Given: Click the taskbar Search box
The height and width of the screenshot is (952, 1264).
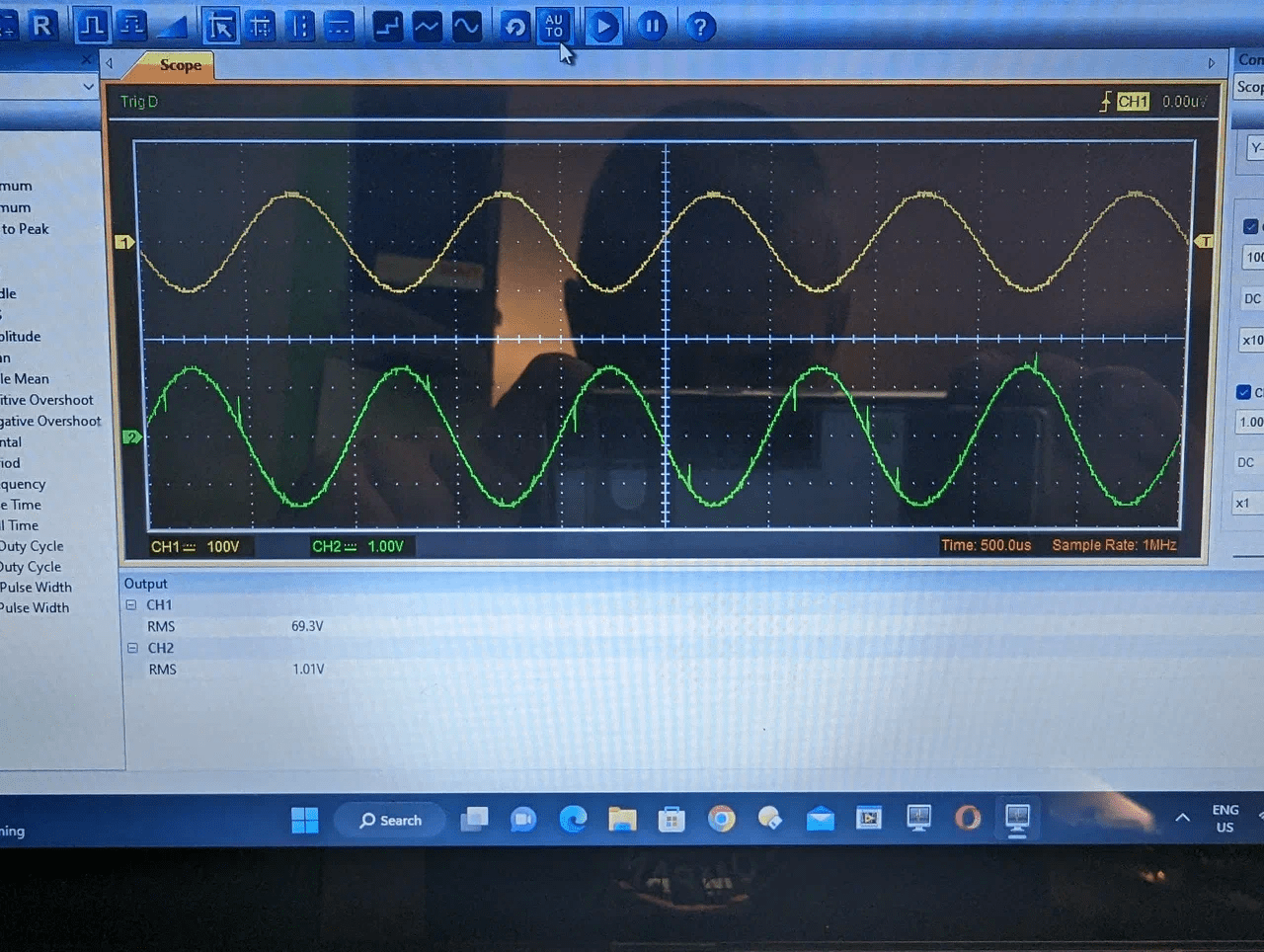Looking at the screenshot, I should [391, 820].
